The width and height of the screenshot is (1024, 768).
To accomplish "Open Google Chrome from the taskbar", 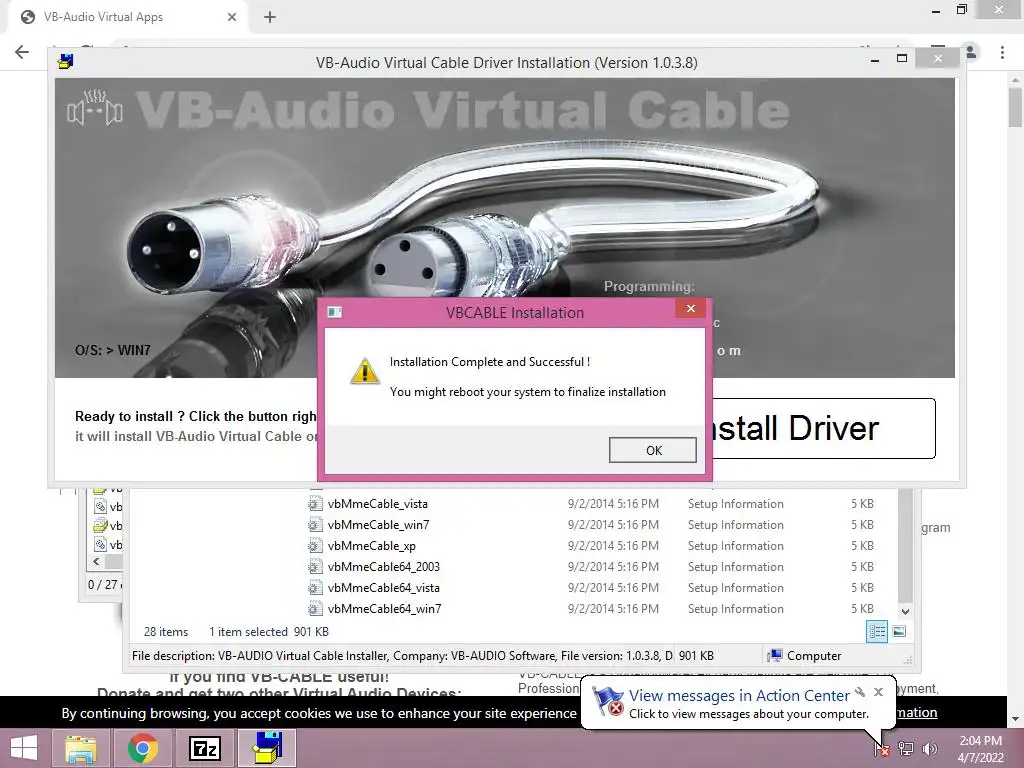I will pos(142,748).
